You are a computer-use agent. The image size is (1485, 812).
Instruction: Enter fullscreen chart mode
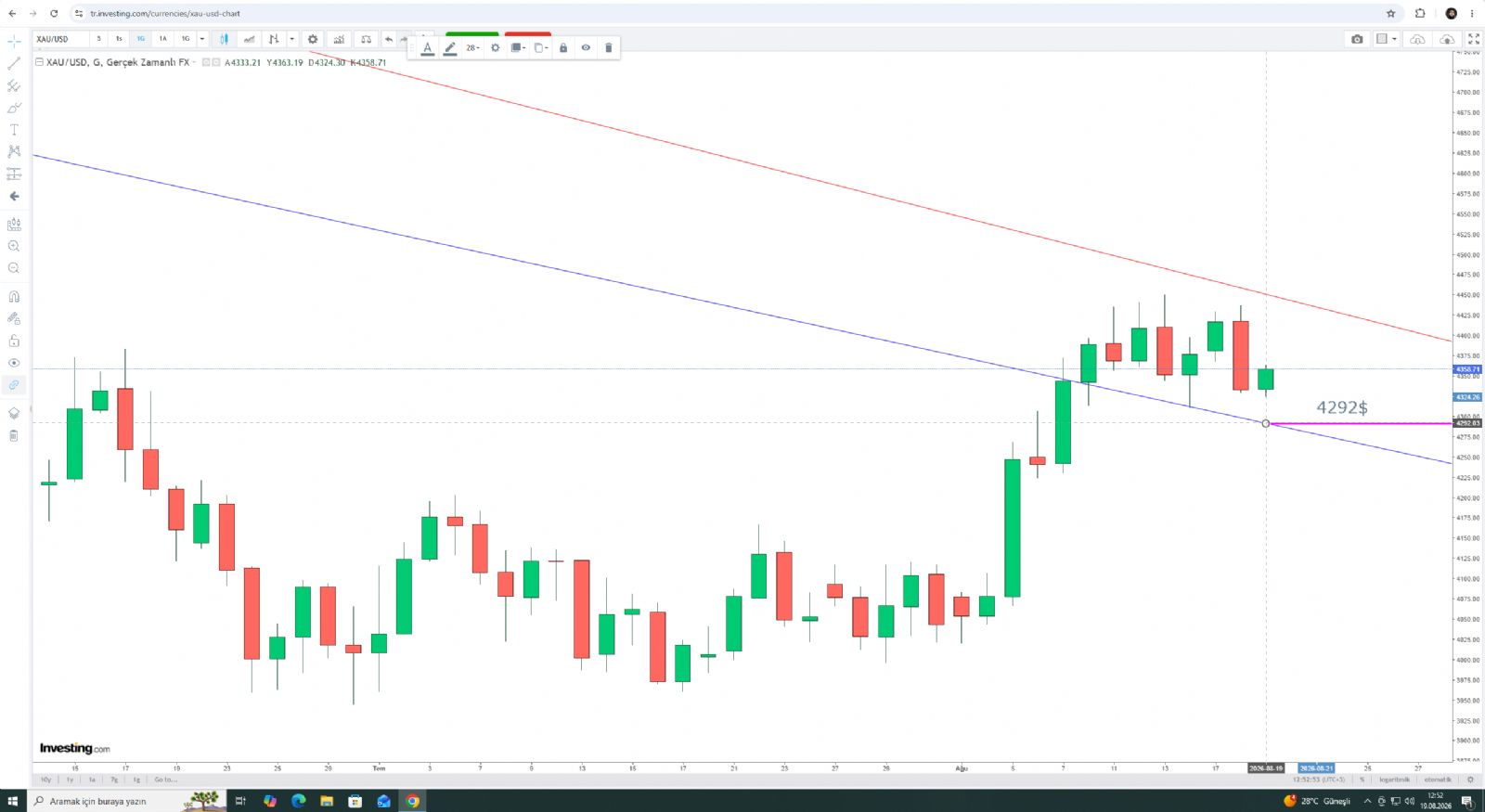1474,39
